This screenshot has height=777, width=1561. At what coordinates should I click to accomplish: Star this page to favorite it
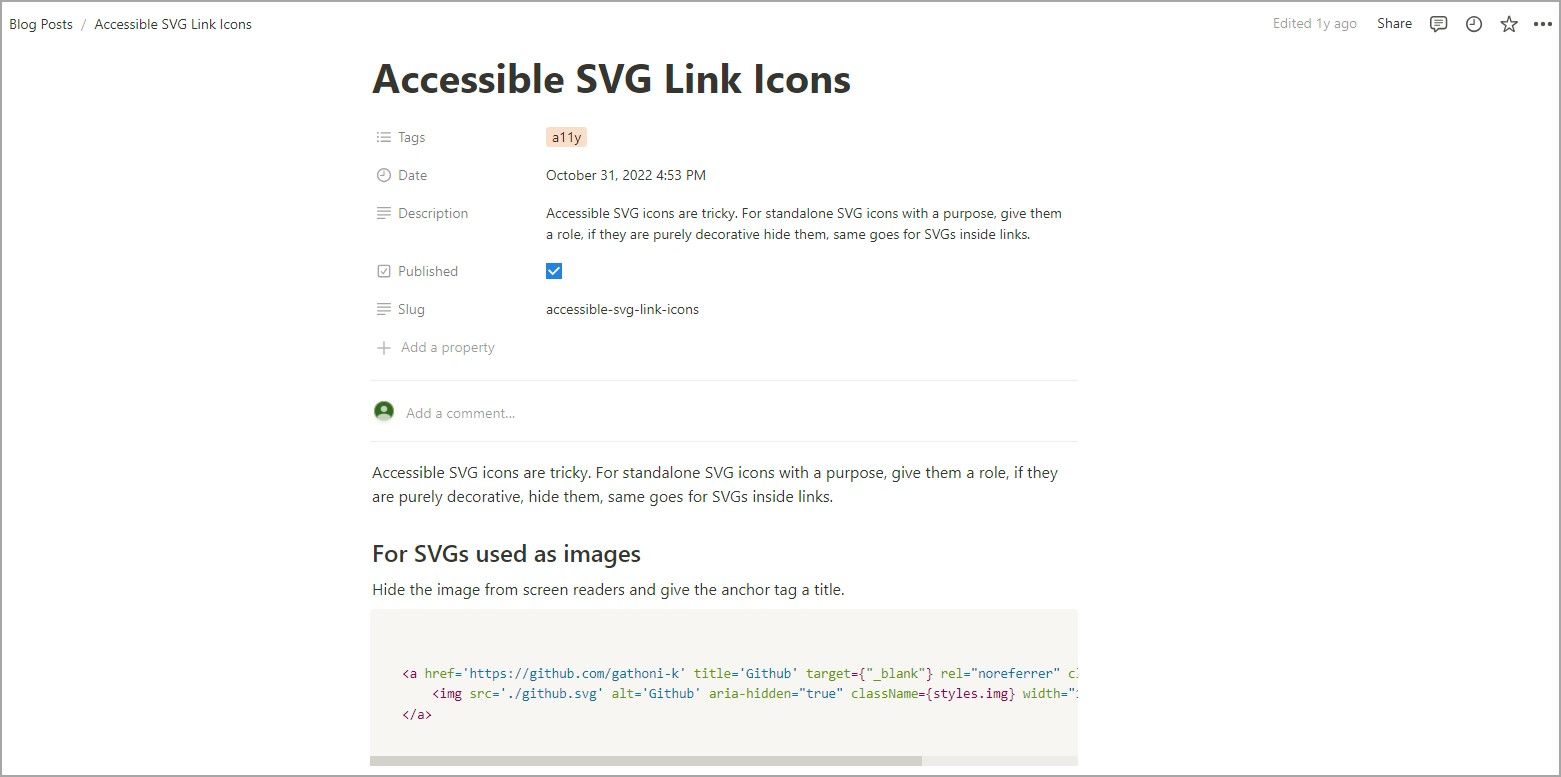tap(1508, 23)
